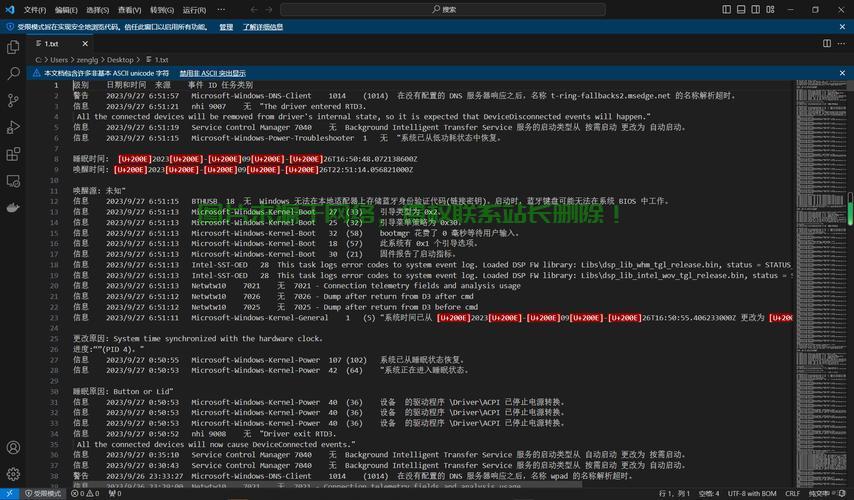Open the Extensions view
This screenshot has height=500, width=854.
(x=13, y=154)
